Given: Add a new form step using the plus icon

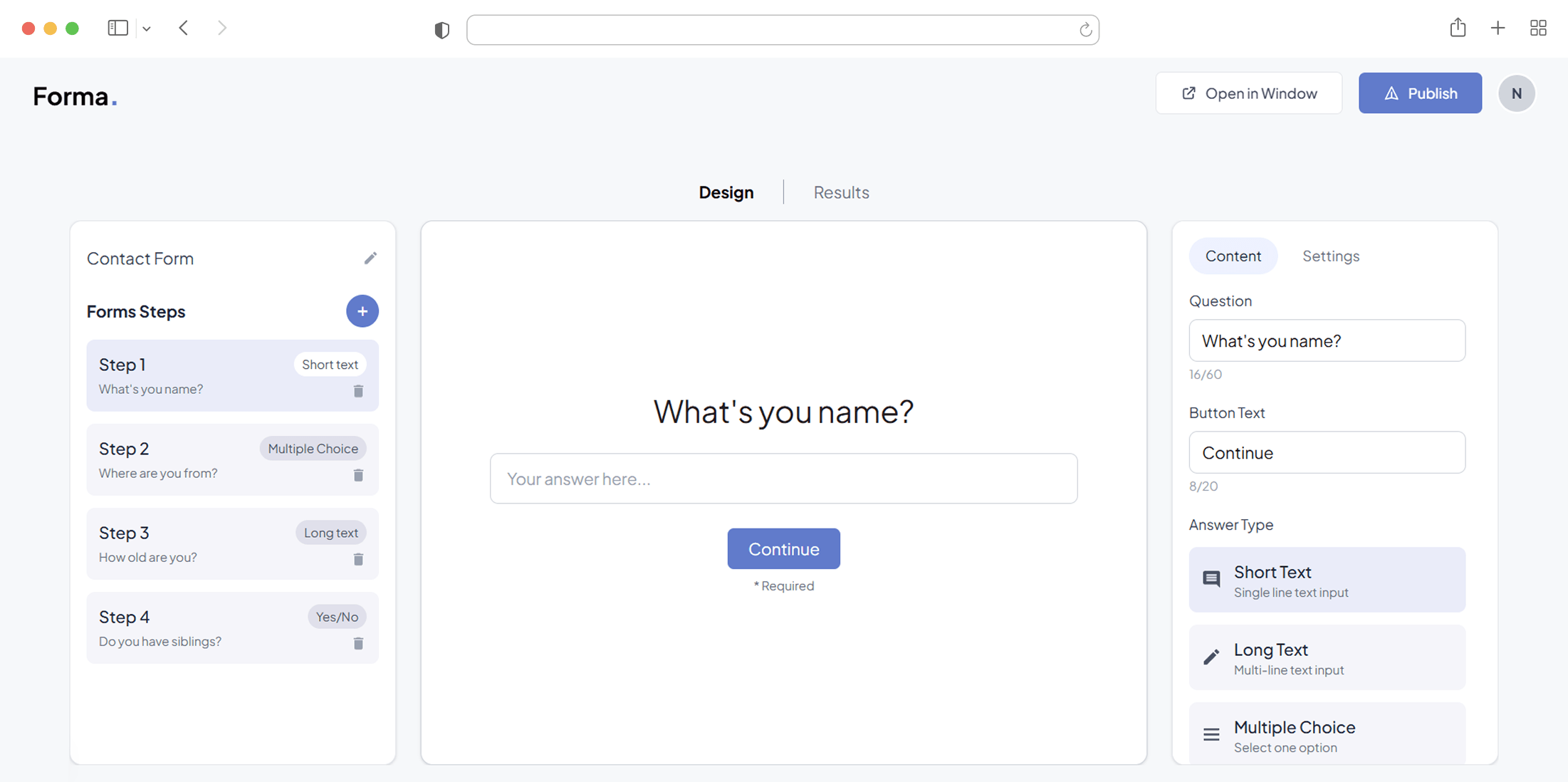Looking at the screenshot, I should click(362, 311).
